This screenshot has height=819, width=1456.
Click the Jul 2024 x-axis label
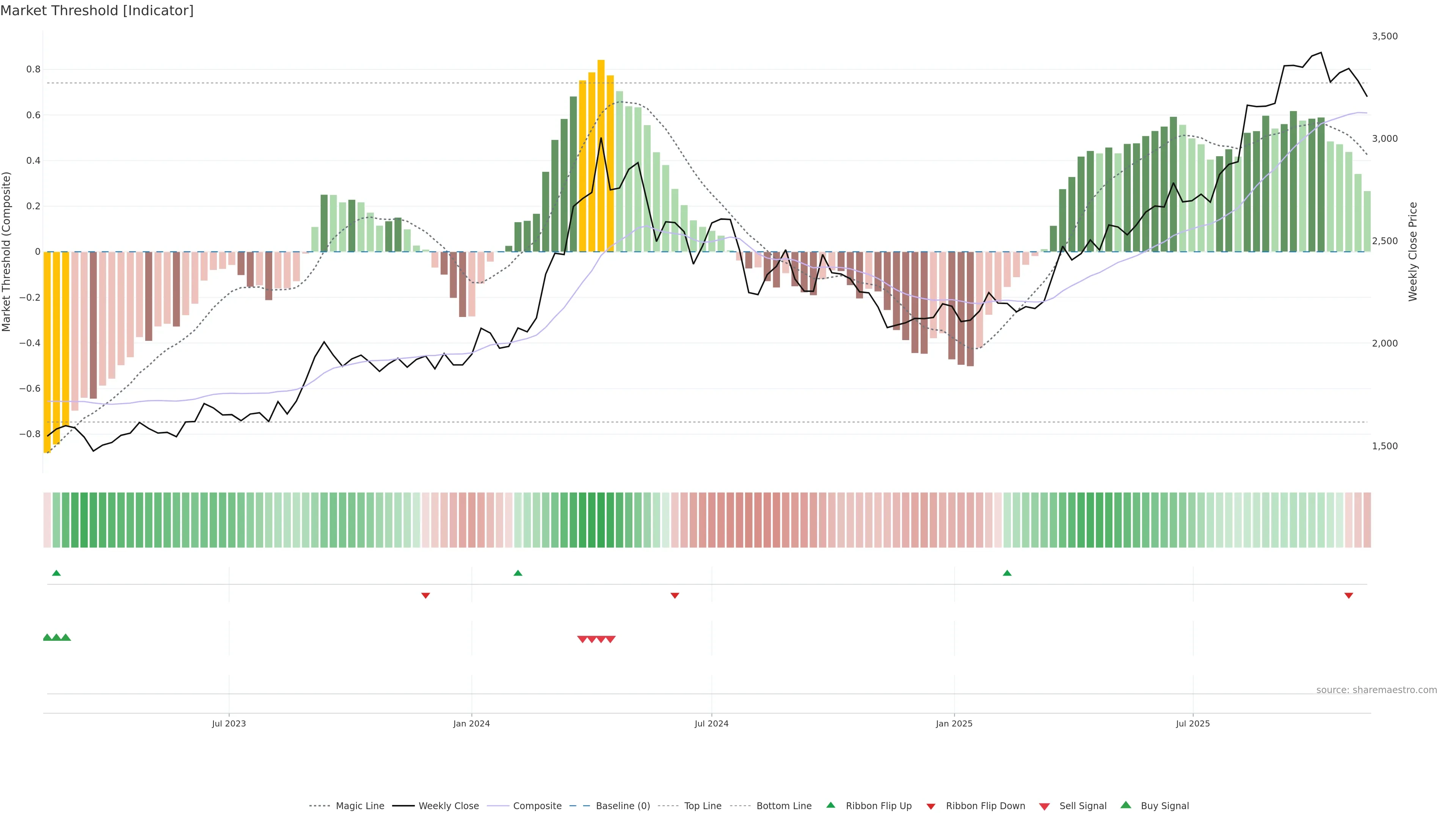tap(711, 723)
